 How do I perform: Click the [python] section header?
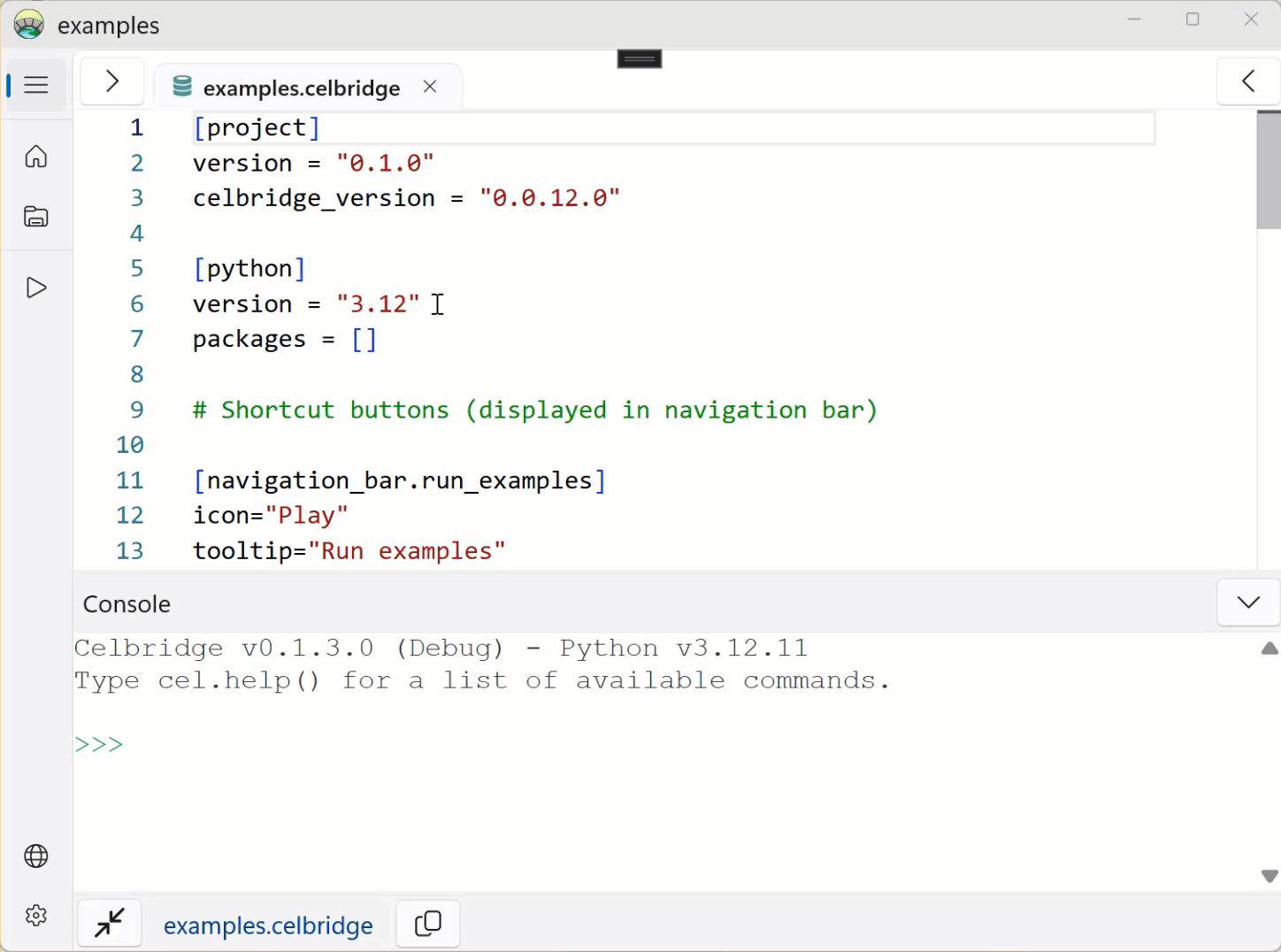(249, 268)
